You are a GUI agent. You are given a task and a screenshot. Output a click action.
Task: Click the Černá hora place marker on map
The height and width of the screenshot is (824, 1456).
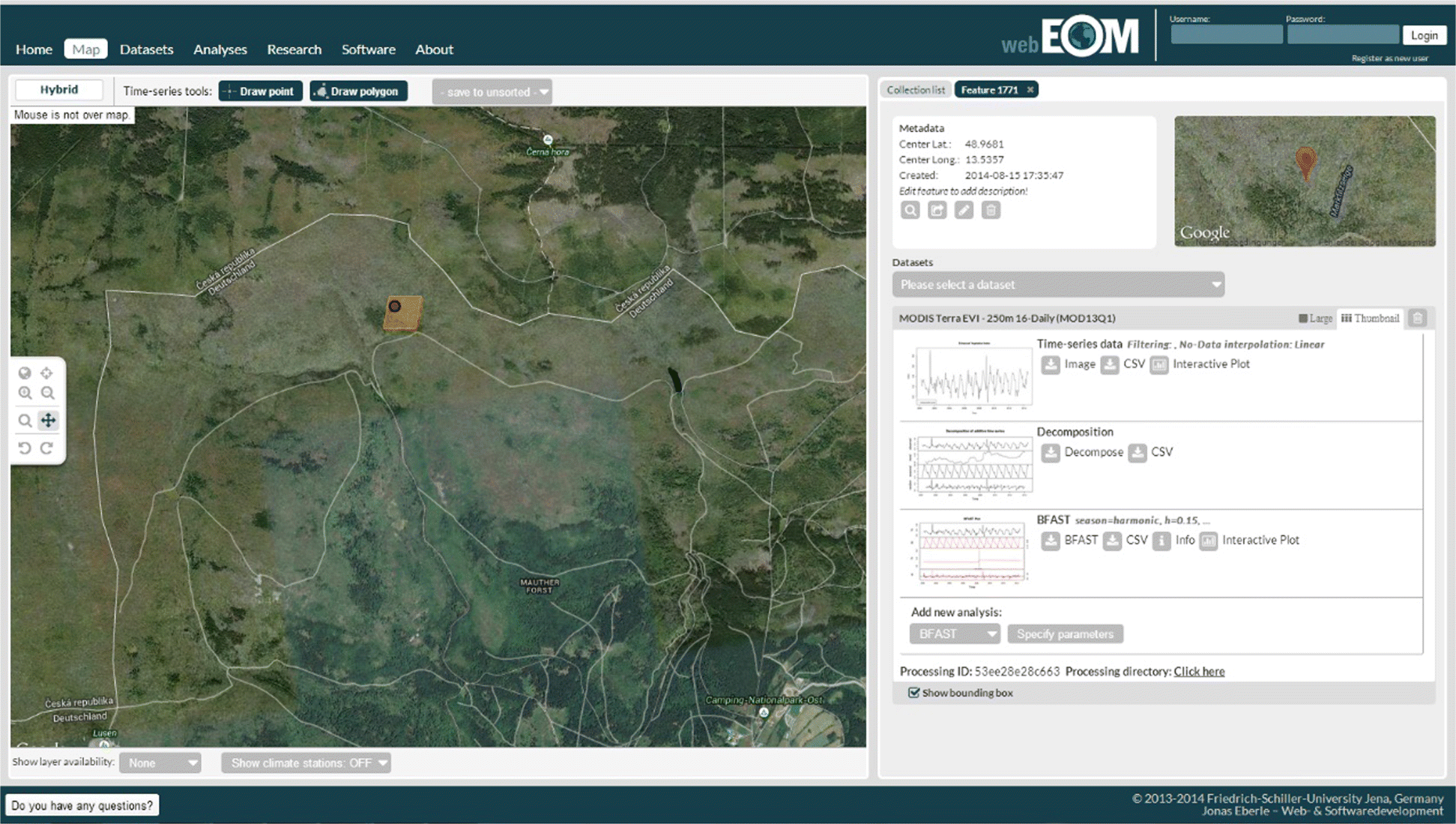point(548,139)
